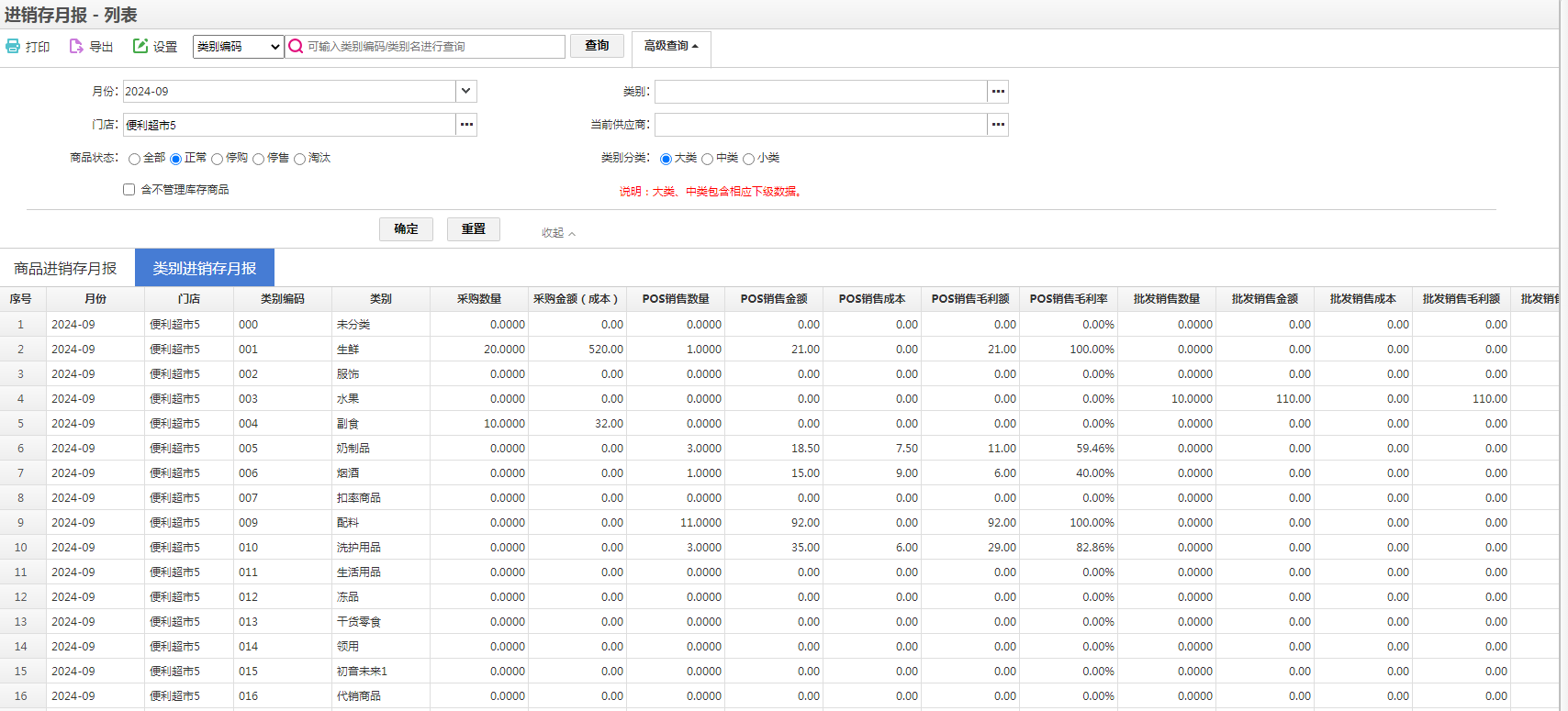Enable the 含不管理库存商品 checkbox
The height and width of the screenshot is (711, 1568).
[129, 190]
